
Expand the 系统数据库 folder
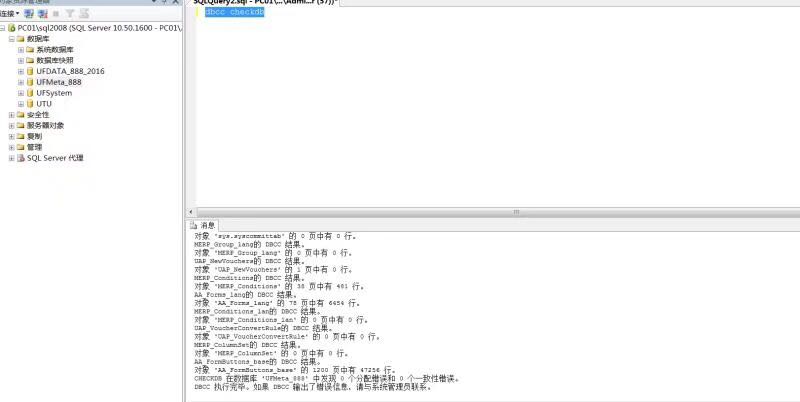[21, 49]
